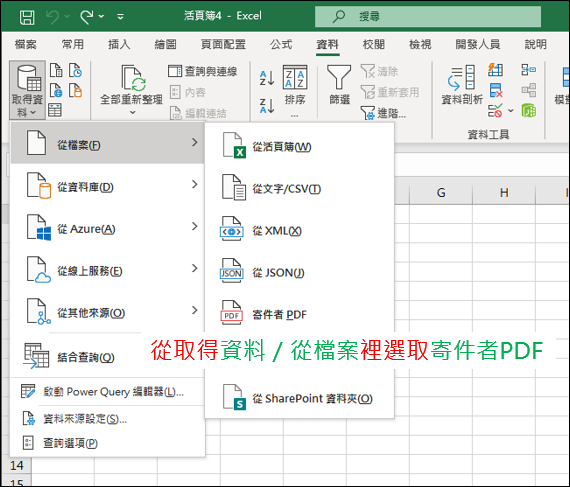The width and height of the screenshot is (570, 487).
Task: Click Sort Z to A icon
Action: click(x=267, y=106)
